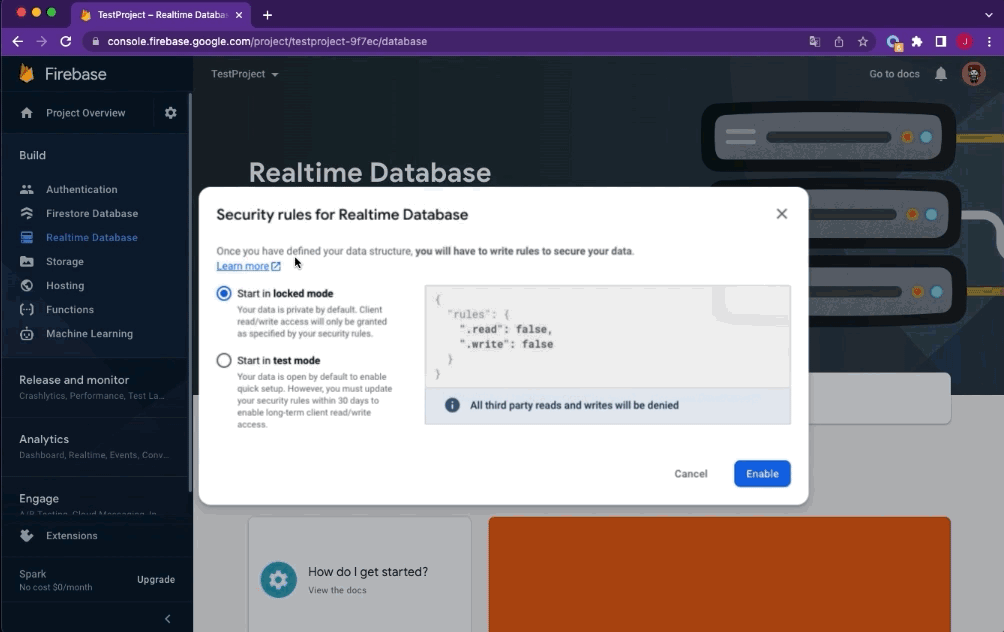Click the 'Spark' plan name

[33, 574]
